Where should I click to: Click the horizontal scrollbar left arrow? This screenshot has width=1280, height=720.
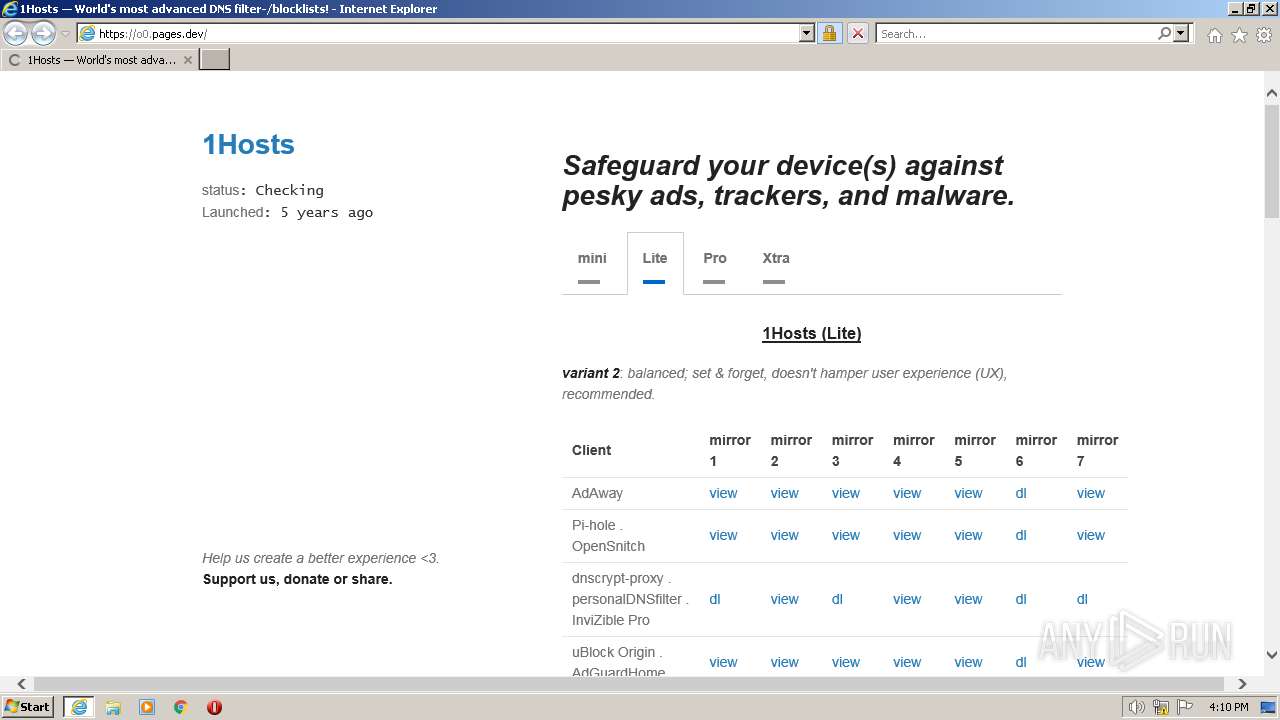coord(21,684)
